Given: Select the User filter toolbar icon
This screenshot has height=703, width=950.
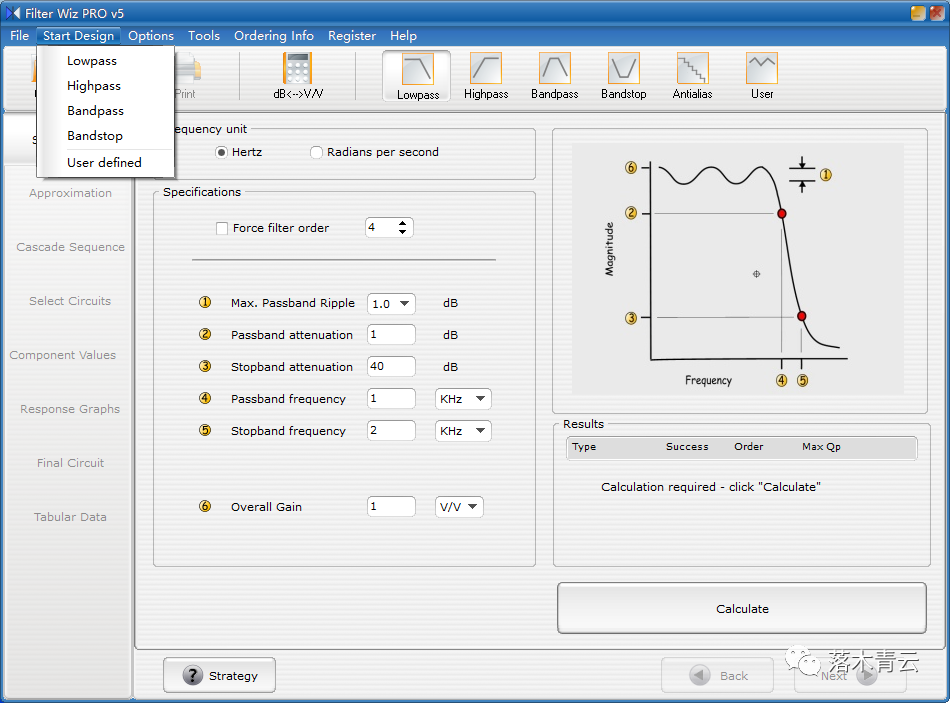Looking at the screenshot, I should click(x=762, y=76).
